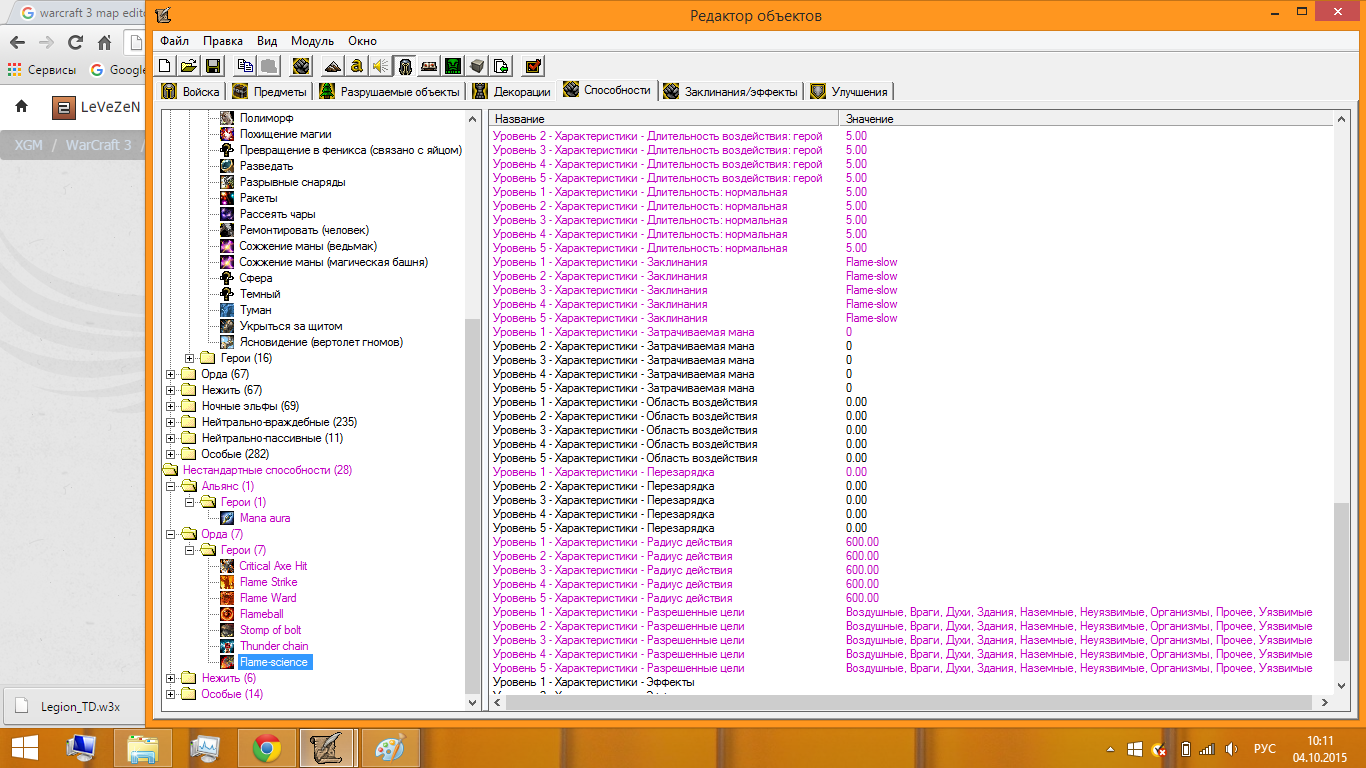
Task: Open the AI Editor green face icon
Action: (453, 66)
